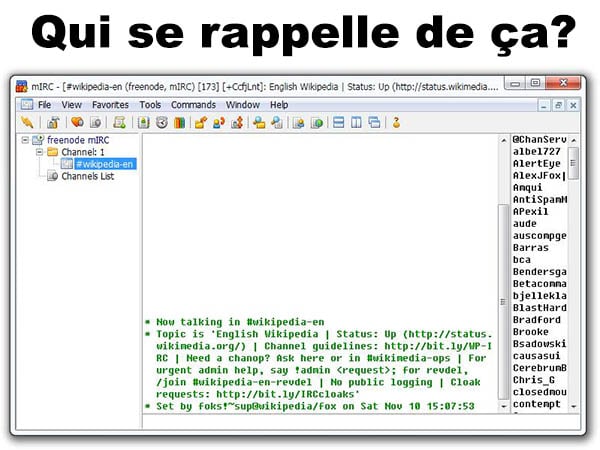The width and height of the screenshot is (600, 450).
Task: Collapse the freenode mIRC tree node
Action: point(25,140)
